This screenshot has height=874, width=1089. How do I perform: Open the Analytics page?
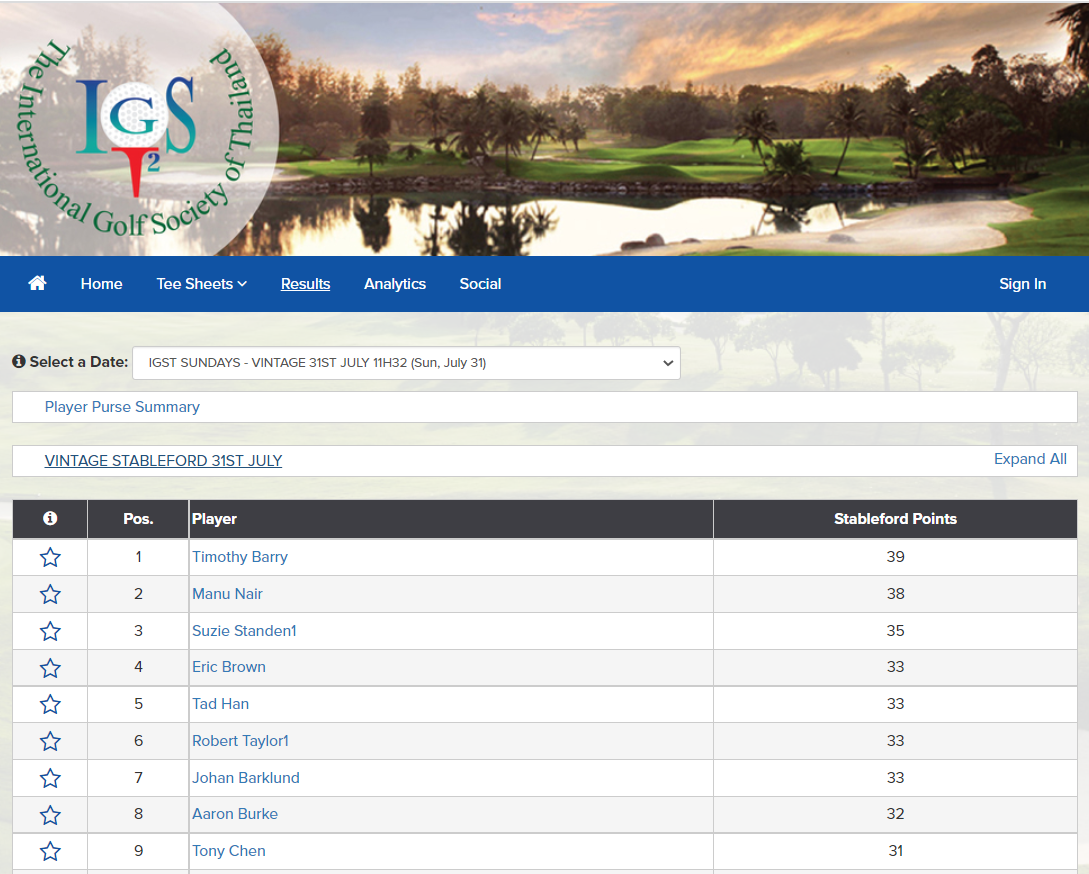click(395, 283)
